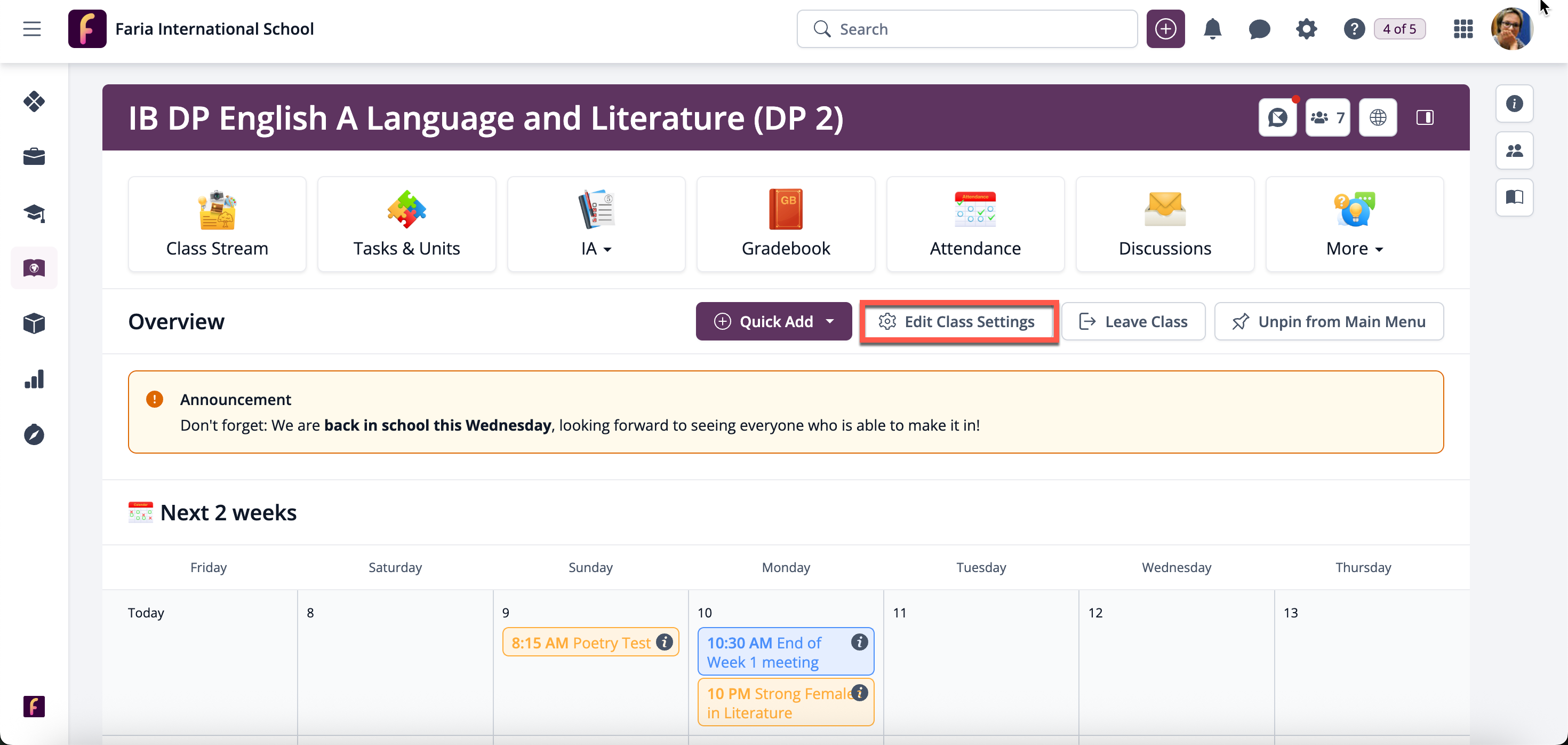Open the info icon on right sidebar
Screen dimensions: 1568x745
click(x=1514, y=104)
